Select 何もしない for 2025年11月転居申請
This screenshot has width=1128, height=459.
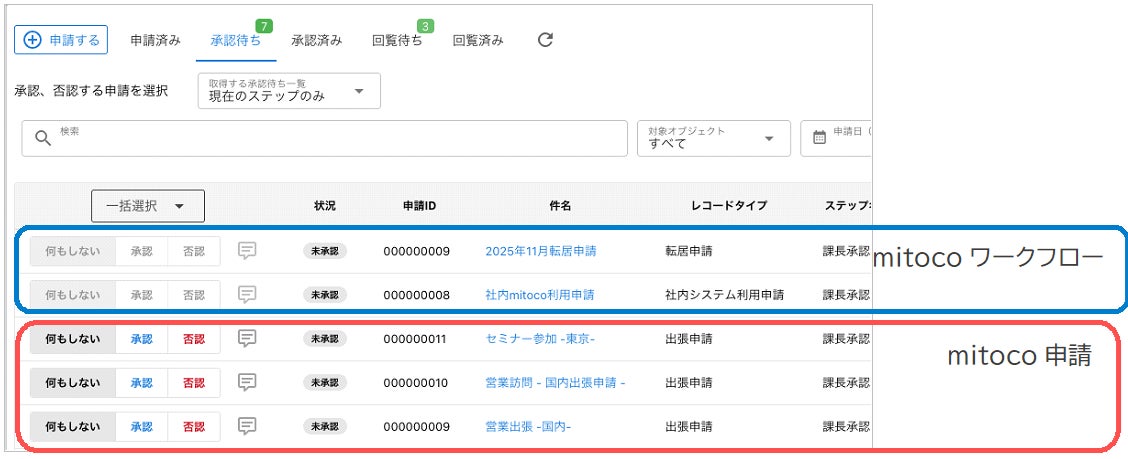coord(73,252)
